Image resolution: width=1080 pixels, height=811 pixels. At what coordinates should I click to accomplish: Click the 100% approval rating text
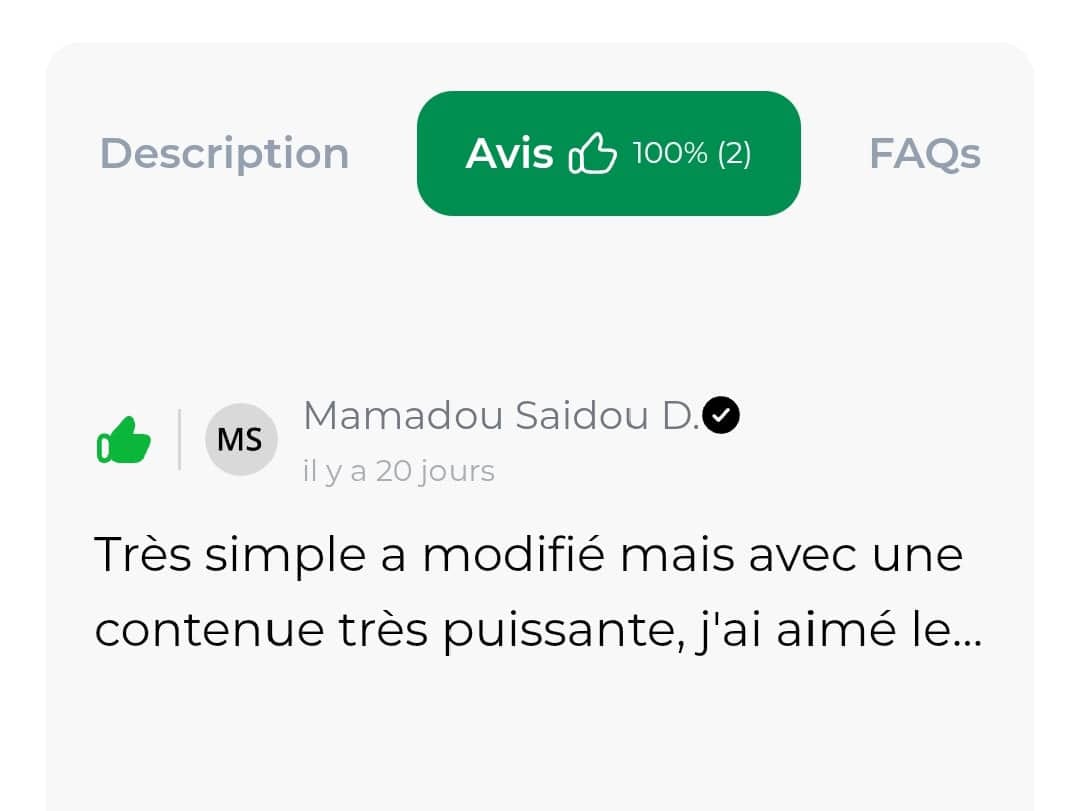click(670, 154)
